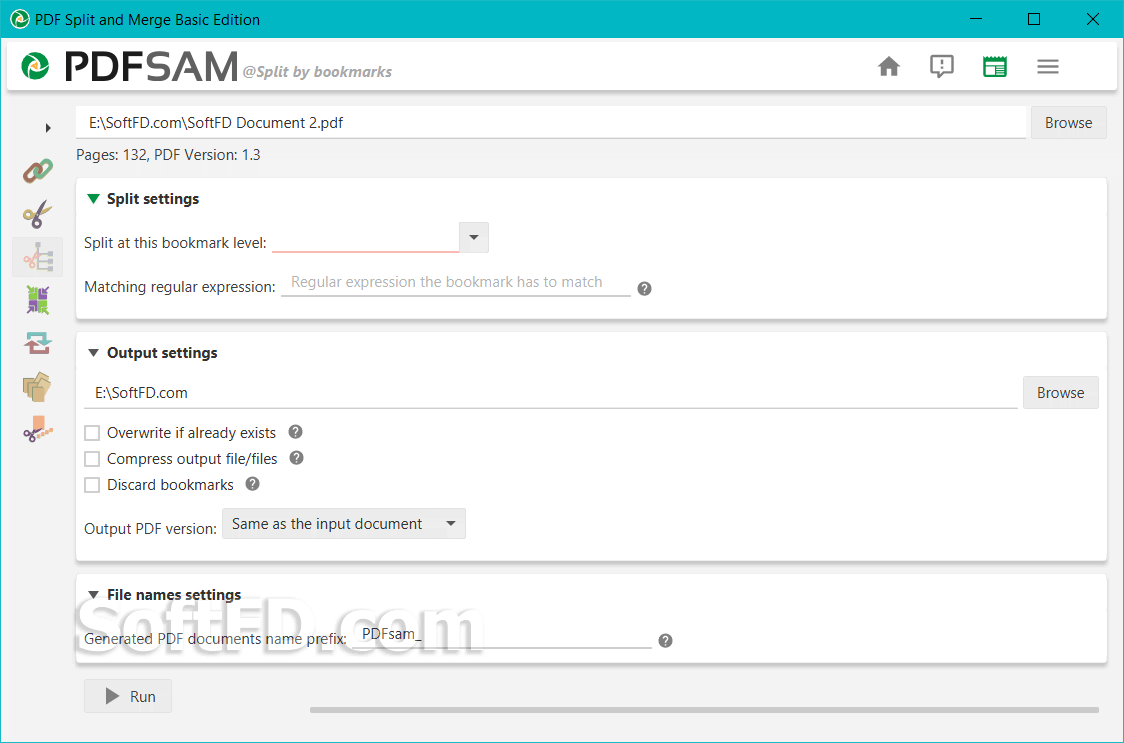Screen dimensions: 1124x743
Task: Maximize the PDFsam window
Action: 1034,19
